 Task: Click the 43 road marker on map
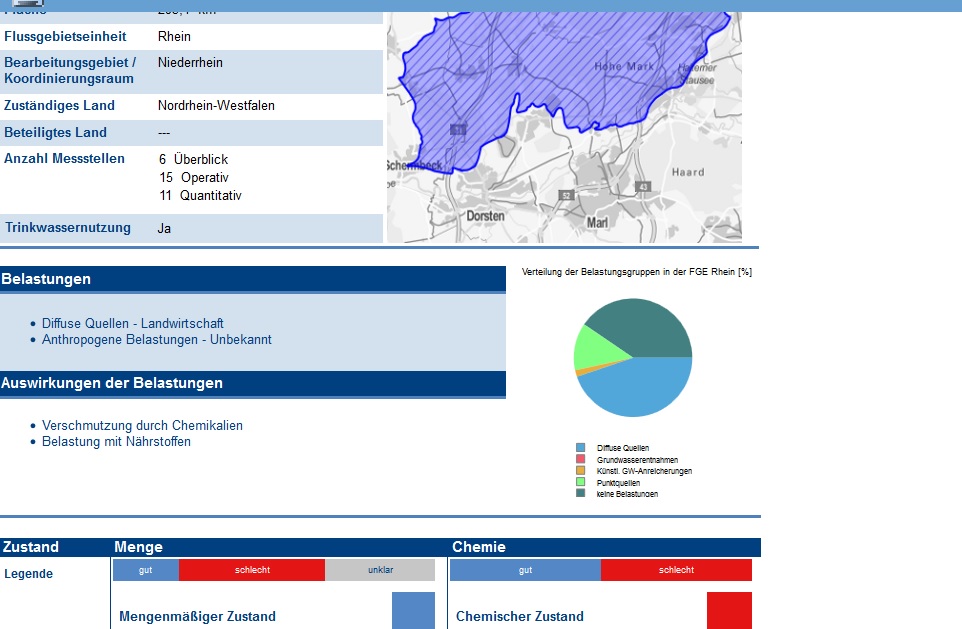click(x=643, y=187)
